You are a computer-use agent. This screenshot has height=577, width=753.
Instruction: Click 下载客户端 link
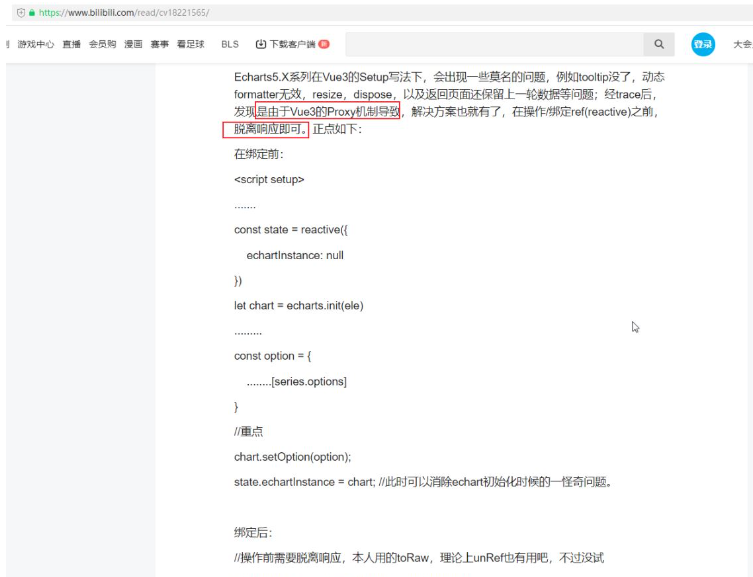(292, 44)
